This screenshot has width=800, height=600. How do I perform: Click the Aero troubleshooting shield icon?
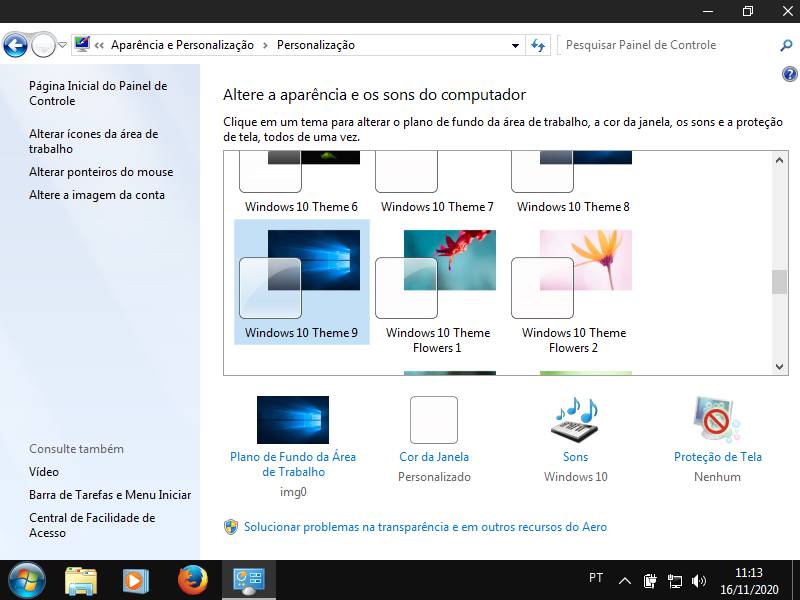coord(231,527)
